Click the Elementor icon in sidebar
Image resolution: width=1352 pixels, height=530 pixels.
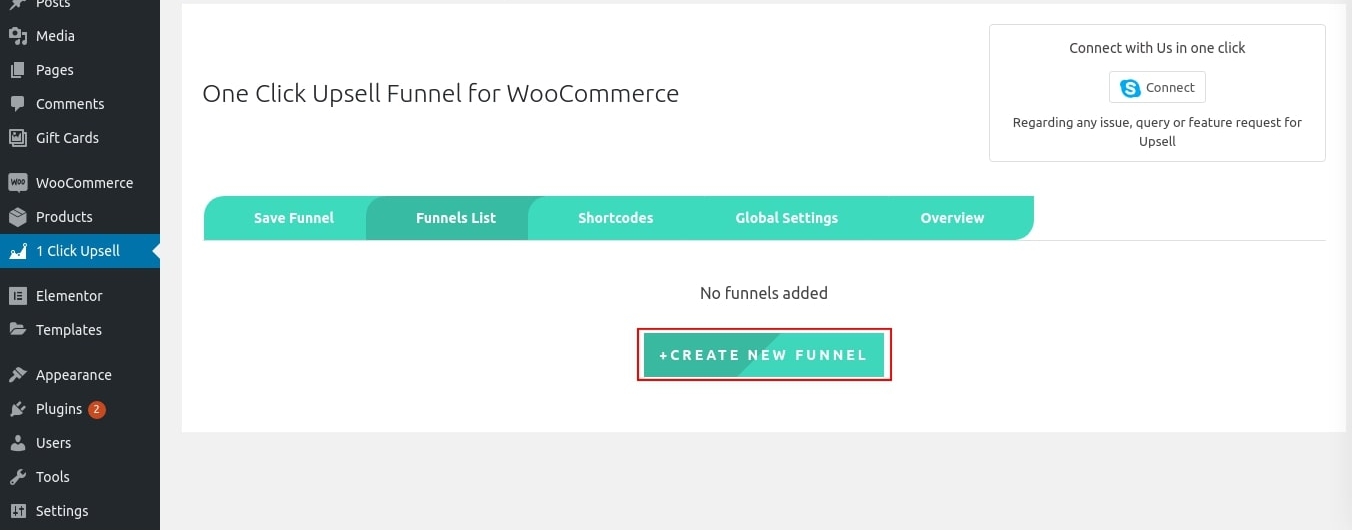pos(17,296)
